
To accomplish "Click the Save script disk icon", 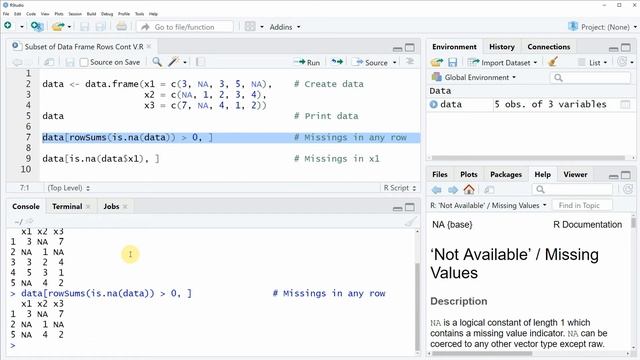I will [x=70, y=62].
